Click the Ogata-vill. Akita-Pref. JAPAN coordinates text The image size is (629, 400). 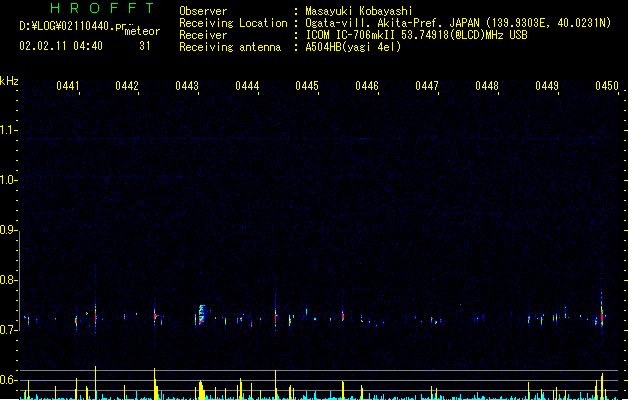[x=458, y=23]
